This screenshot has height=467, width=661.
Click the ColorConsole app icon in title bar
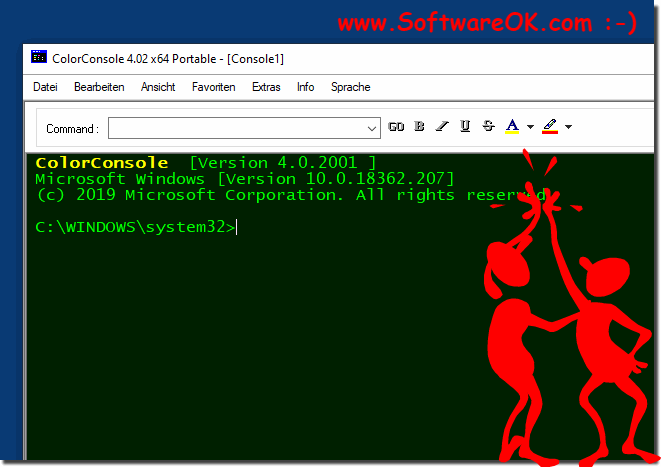(39, 57)
